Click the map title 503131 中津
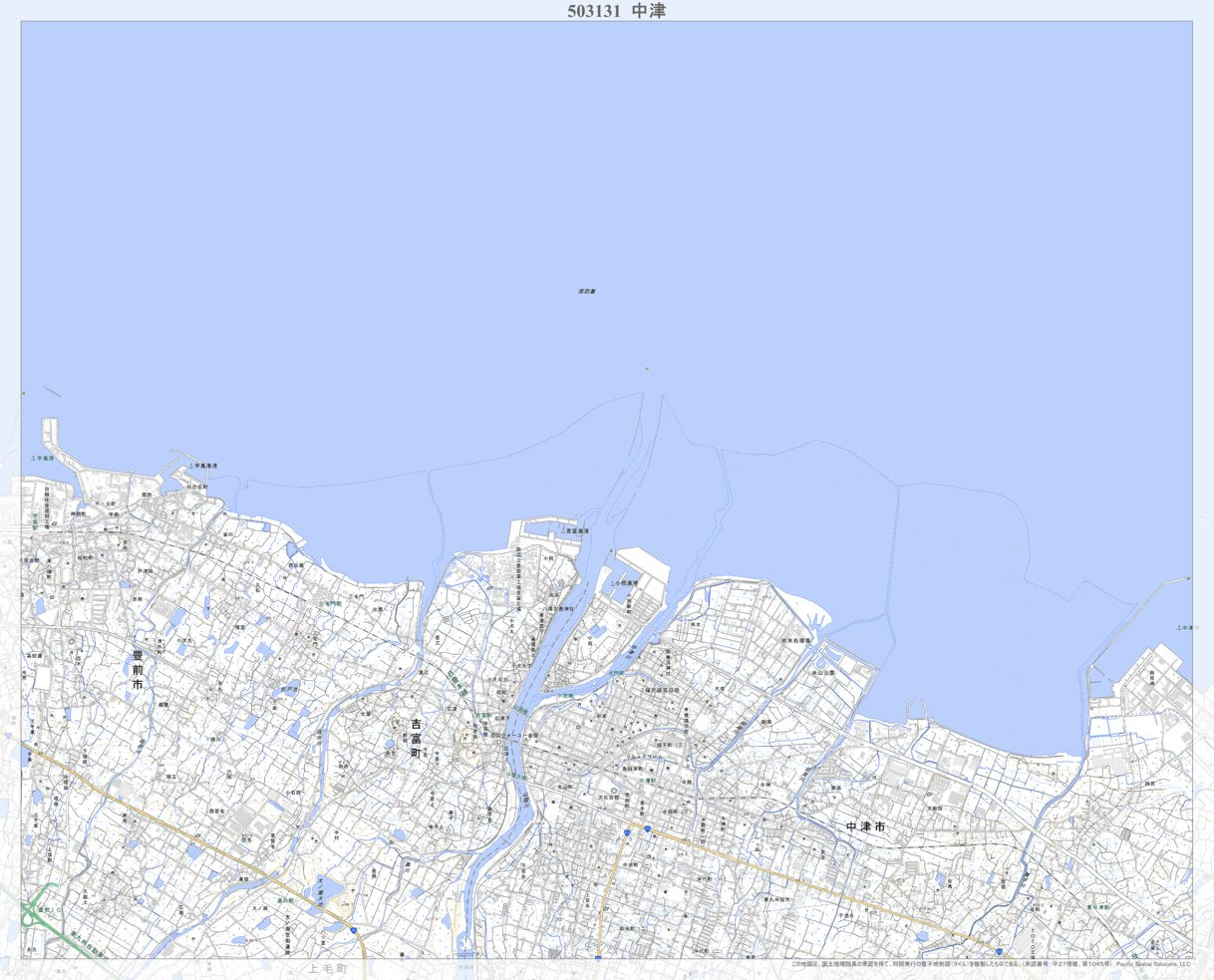The image size is (1214, 980). (x=616, y=11)
